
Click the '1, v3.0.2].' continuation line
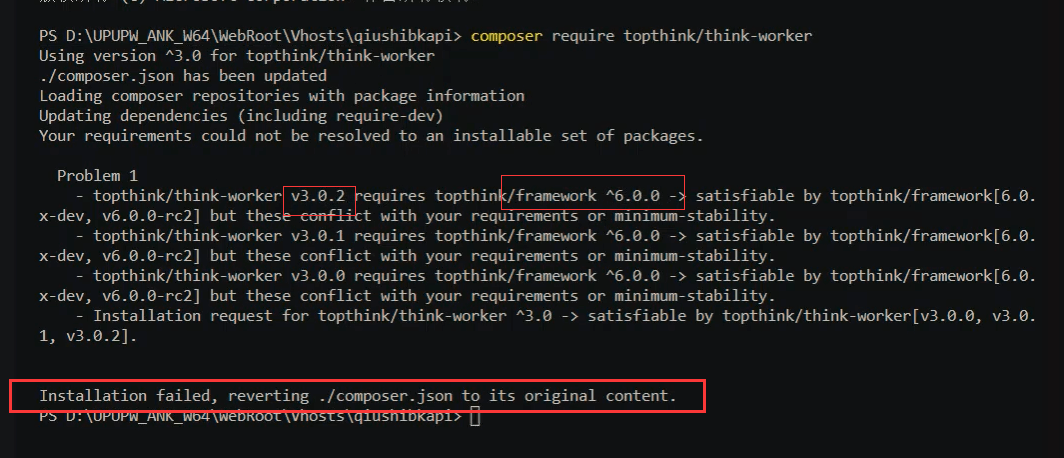pyautogui.click(x=88, y=337)
